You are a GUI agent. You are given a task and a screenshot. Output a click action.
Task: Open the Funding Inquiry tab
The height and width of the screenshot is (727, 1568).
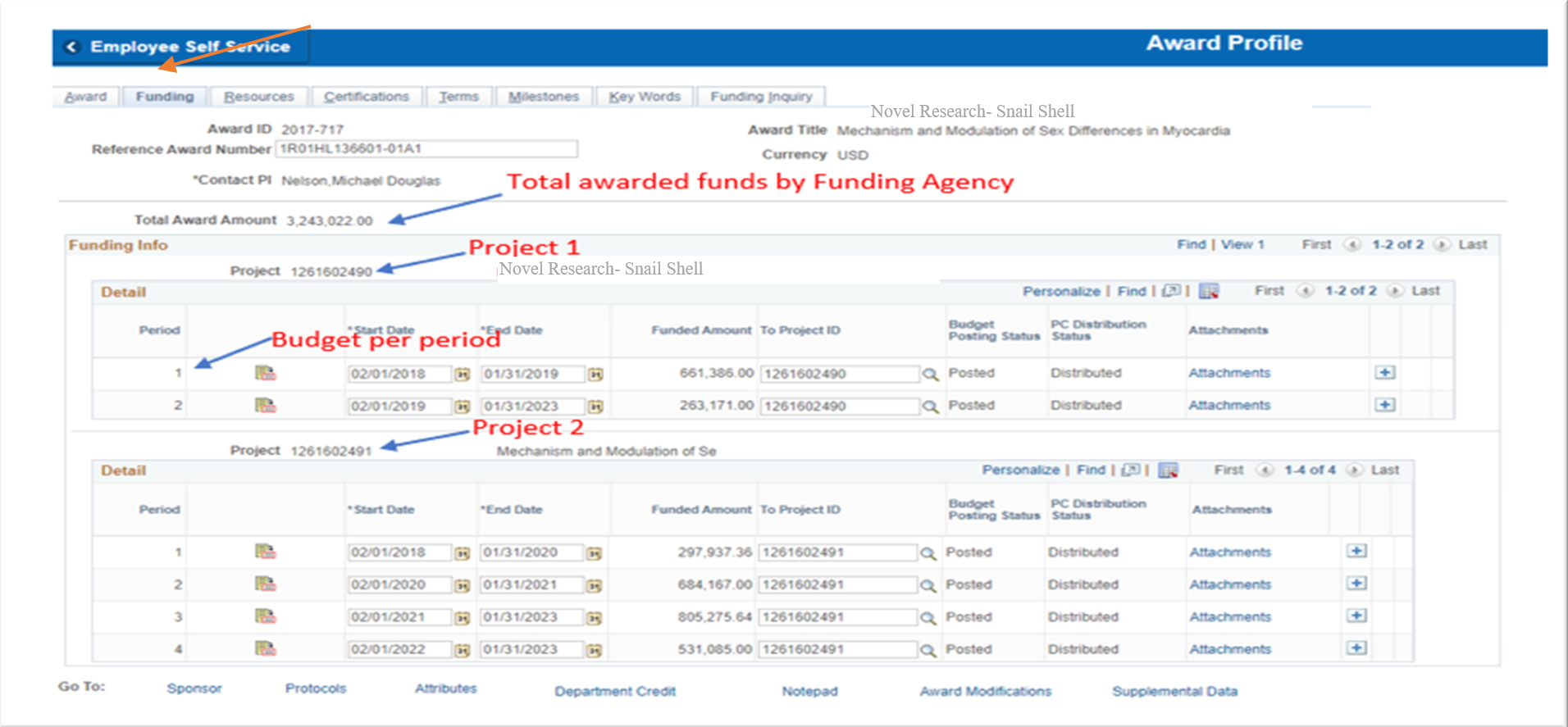[x=760, y=97]
